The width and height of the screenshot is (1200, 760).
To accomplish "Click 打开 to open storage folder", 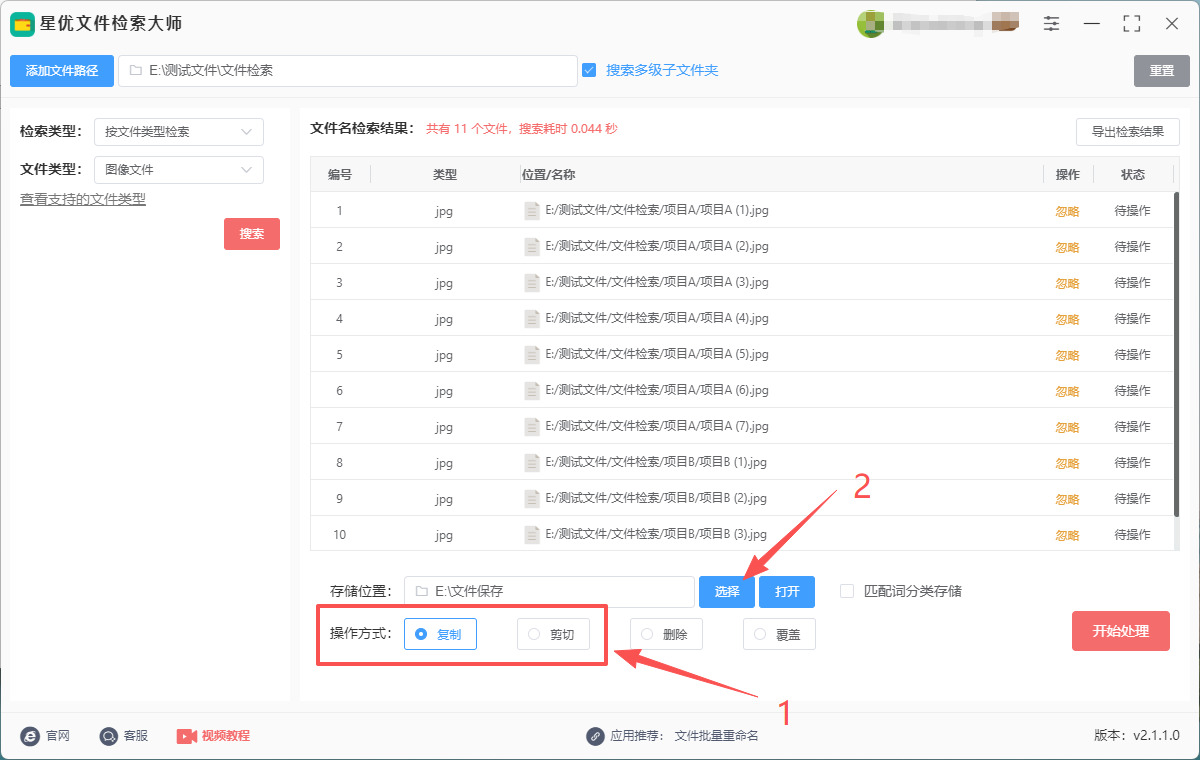I will [x=787, y=592].
